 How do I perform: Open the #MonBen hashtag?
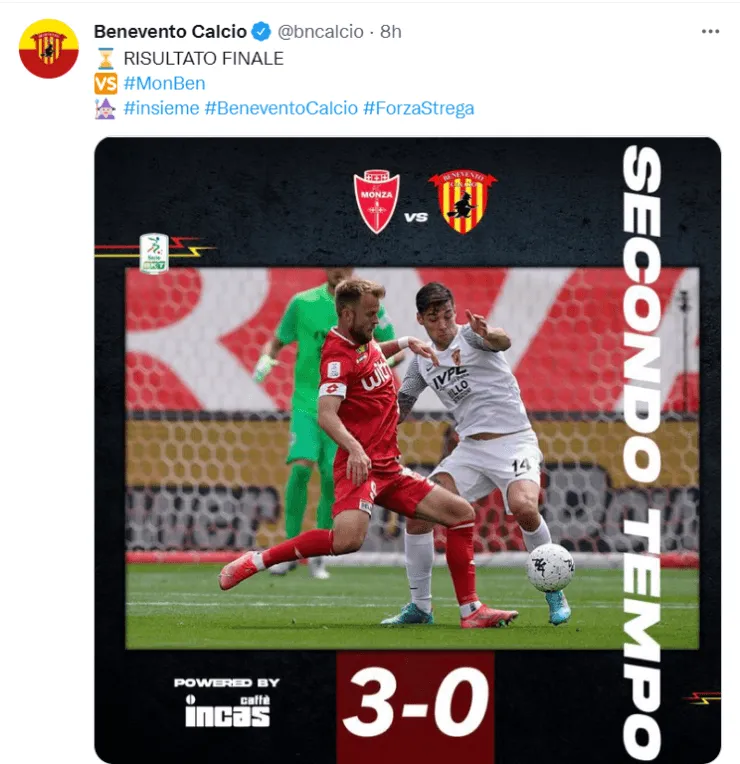(165, 83)
